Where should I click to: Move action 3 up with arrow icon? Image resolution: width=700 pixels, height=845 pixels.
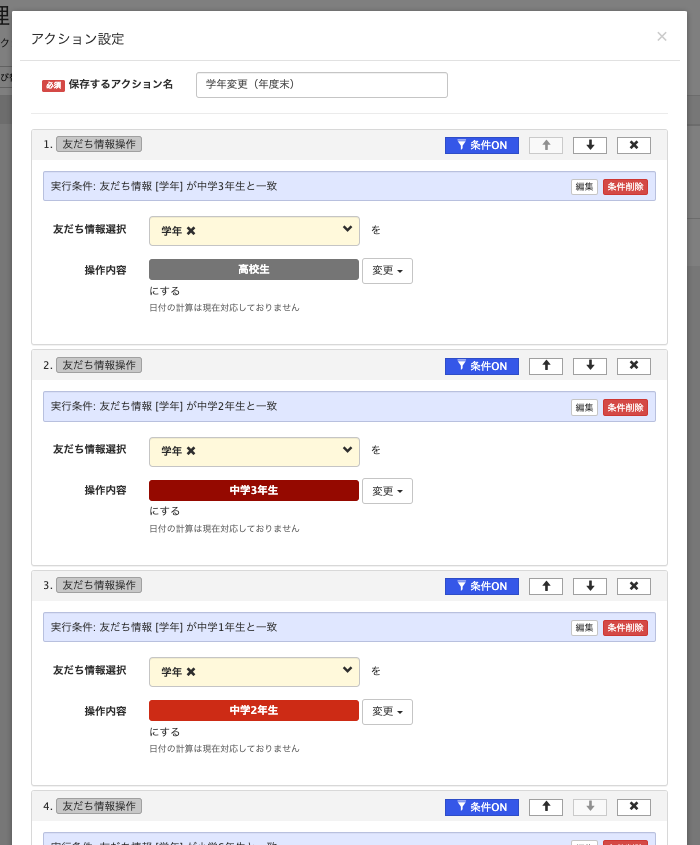pyautogui.click(x=546, y=586)
